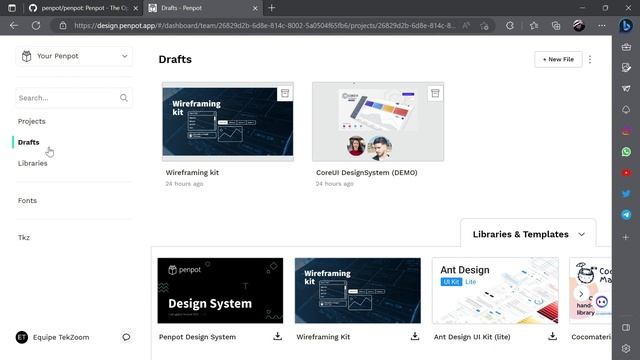The width and height of the screenshot is (640, 360).
Task: Click the Equipe TekZoom profile avatar
Action: [x=22, y=337]
